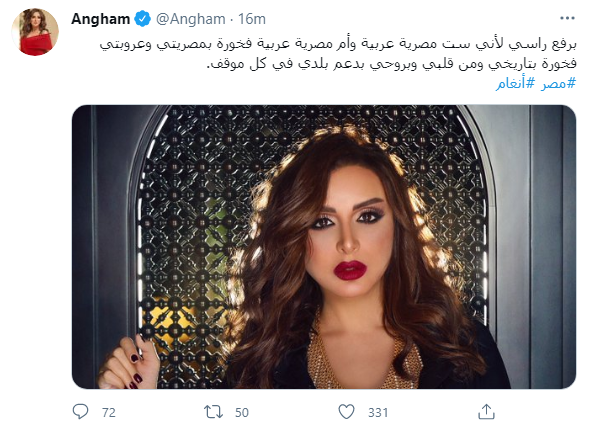Open the three-dot more options menu
This screenshot has height=431, width=593.
tap(567, 18)
